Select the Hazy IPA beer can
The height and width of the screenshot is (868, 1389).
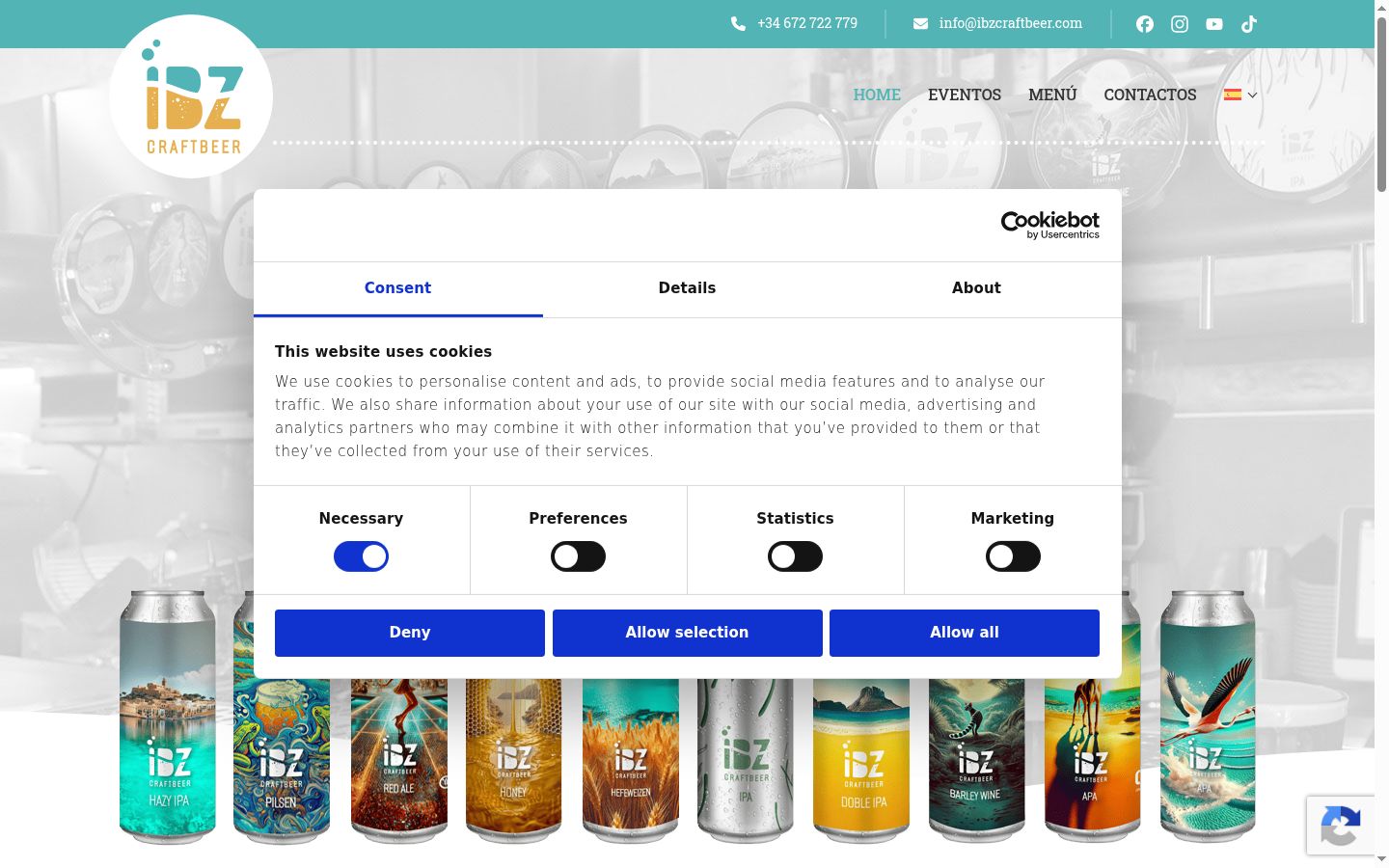point(168,717)
